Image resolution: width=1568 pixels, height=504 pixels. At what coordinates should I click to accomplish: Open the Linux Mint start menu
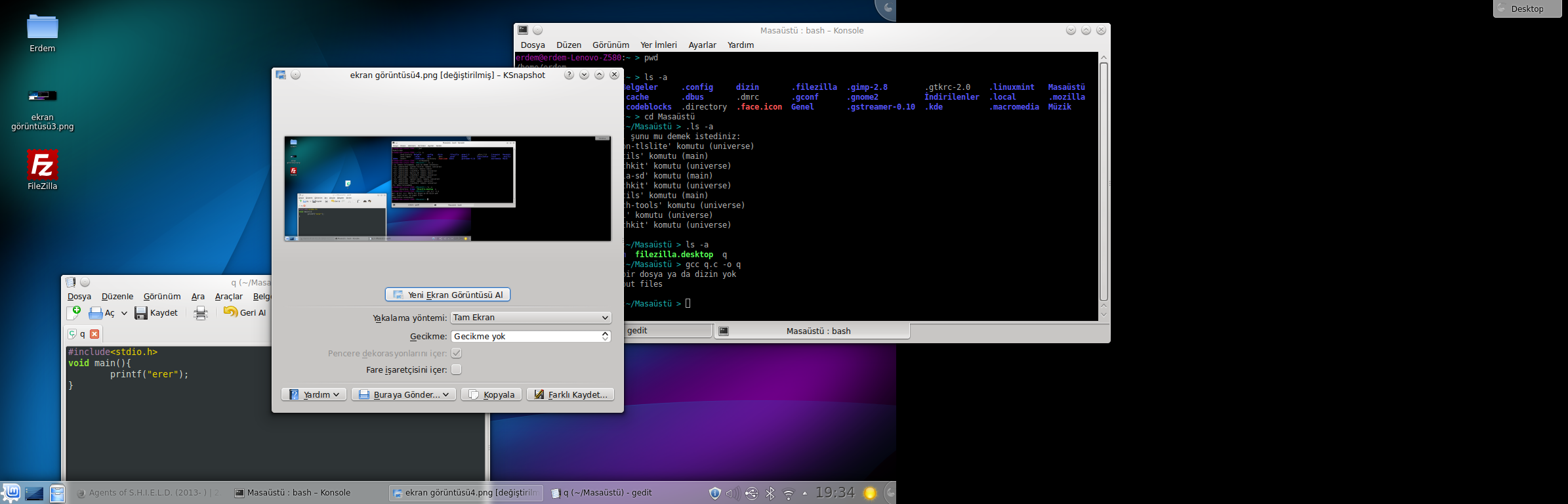11,492
